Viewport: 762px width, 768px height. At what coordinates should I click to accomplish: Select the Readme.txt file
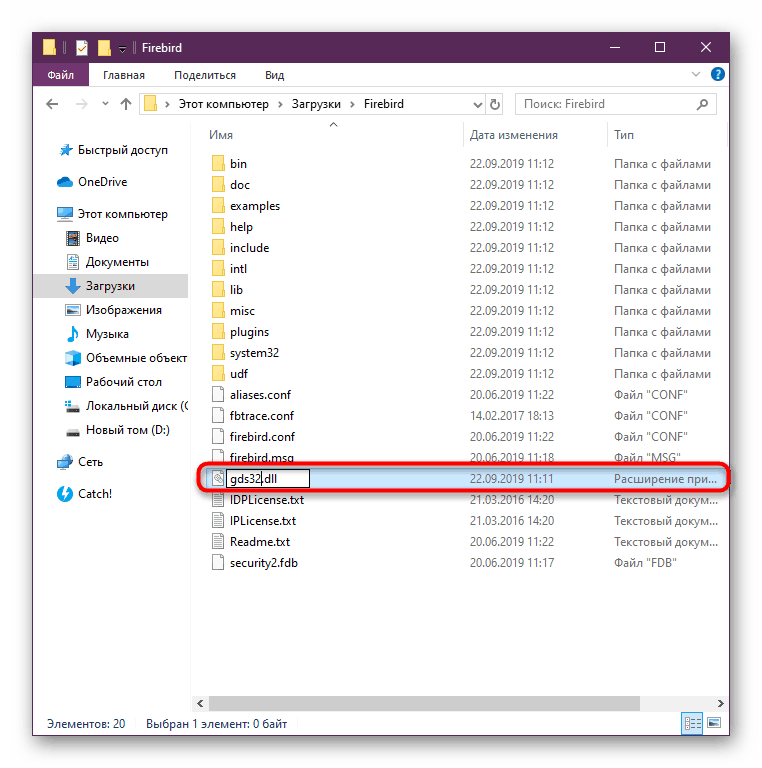coord(260,542)
